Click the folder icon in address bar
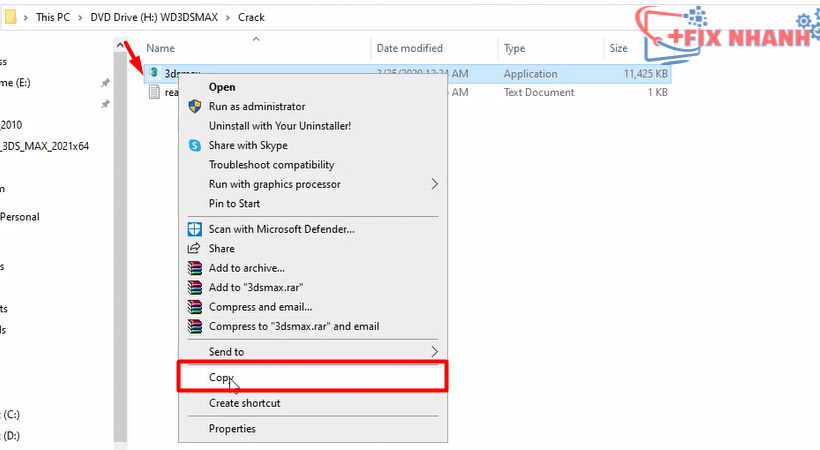 click(10, 18)
